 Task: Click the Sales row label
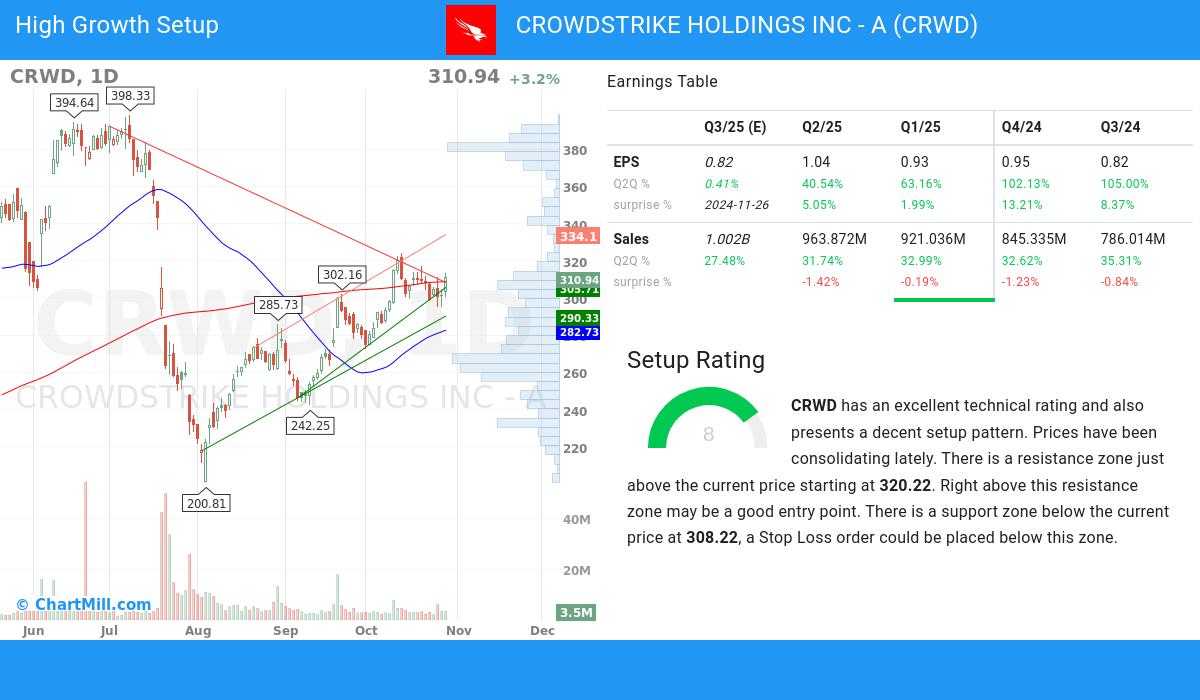(631, 239)
